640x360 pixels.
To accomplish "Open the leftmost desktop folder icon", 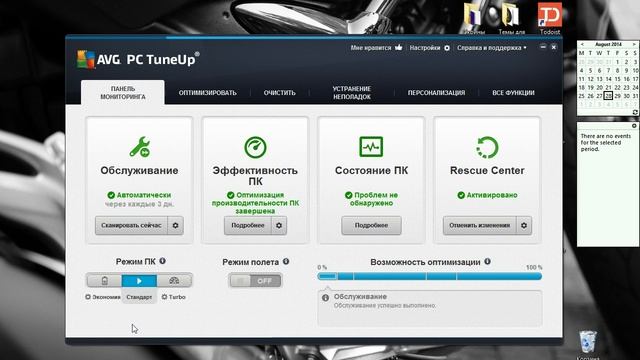I will 474,18.
